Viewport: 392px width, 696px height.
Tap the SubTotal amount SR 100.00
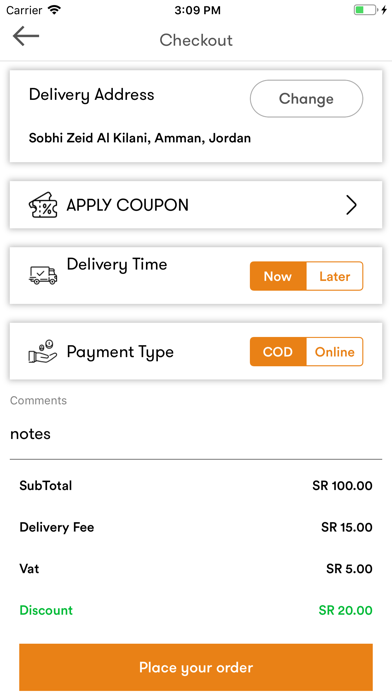342,485
